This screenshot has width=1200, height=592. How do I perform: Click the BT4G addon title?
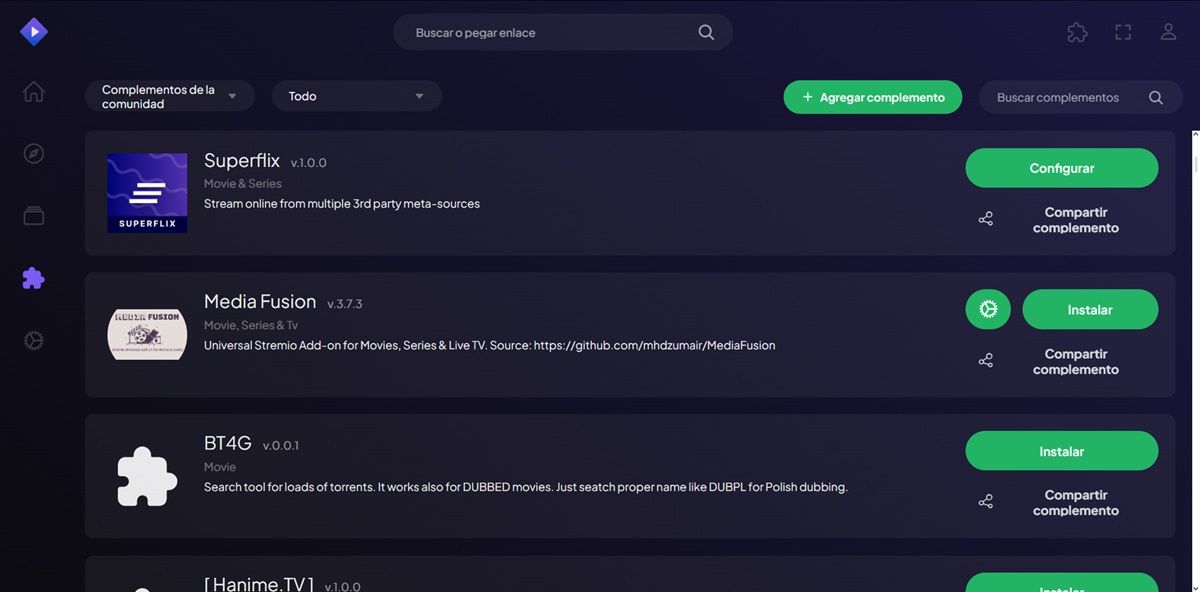click(x=228, y=443)
